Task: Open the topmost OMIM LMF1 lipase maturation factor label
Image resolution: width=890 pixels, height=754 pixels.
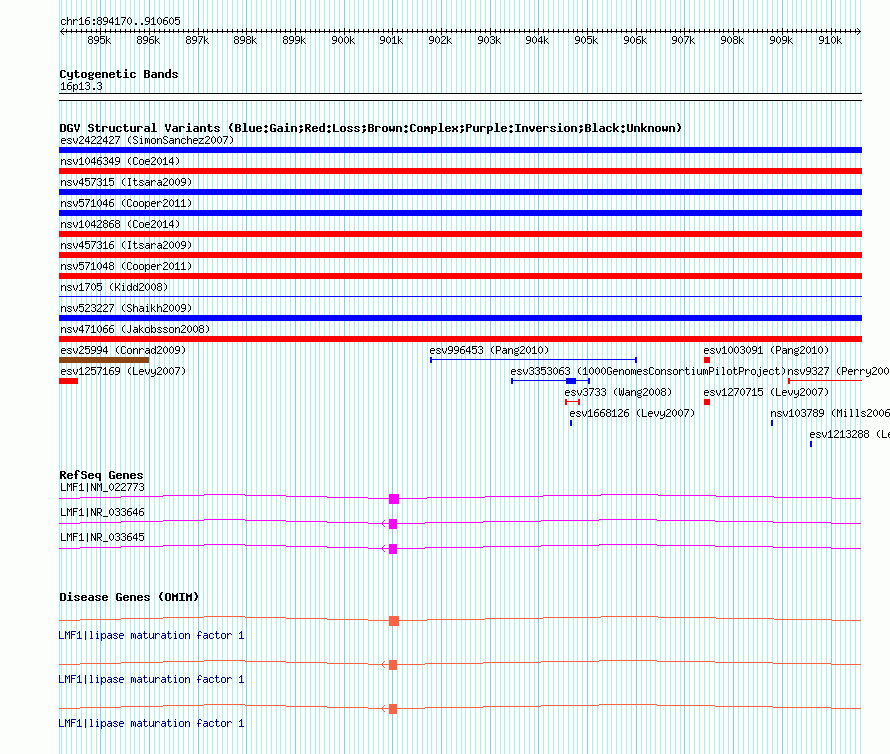Action: click(151, 635)
